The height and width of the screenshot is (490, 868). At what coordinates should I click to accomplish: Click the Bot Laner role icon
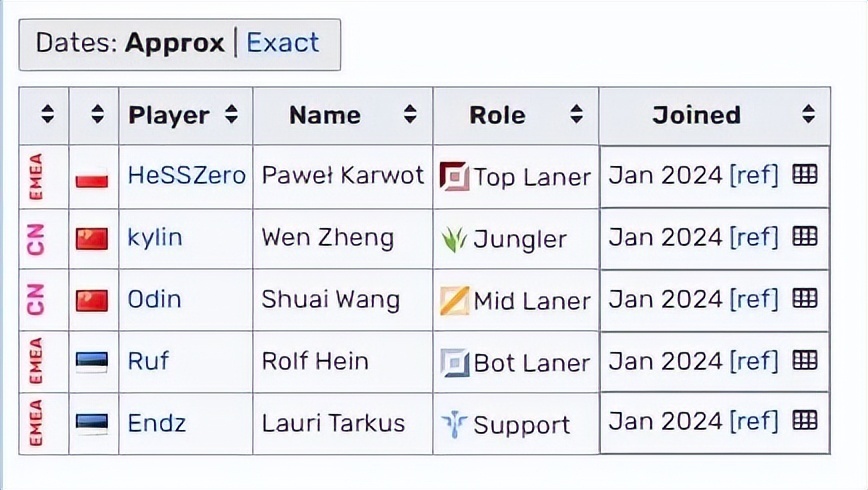pos(454,362)
